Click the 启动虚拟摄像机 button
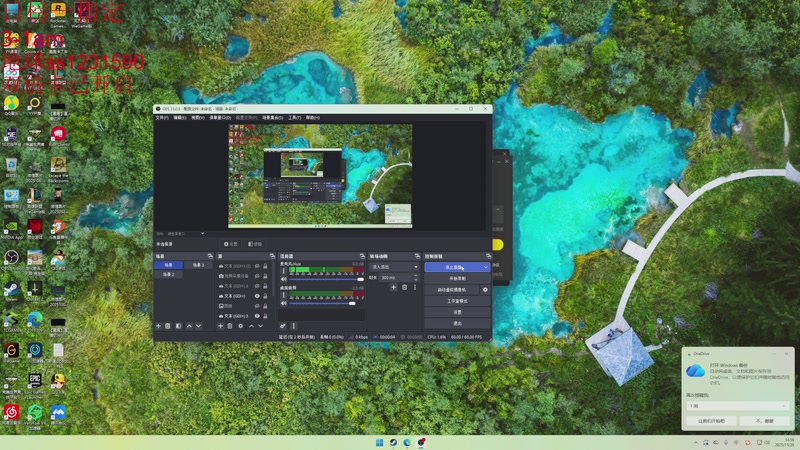 452,290
